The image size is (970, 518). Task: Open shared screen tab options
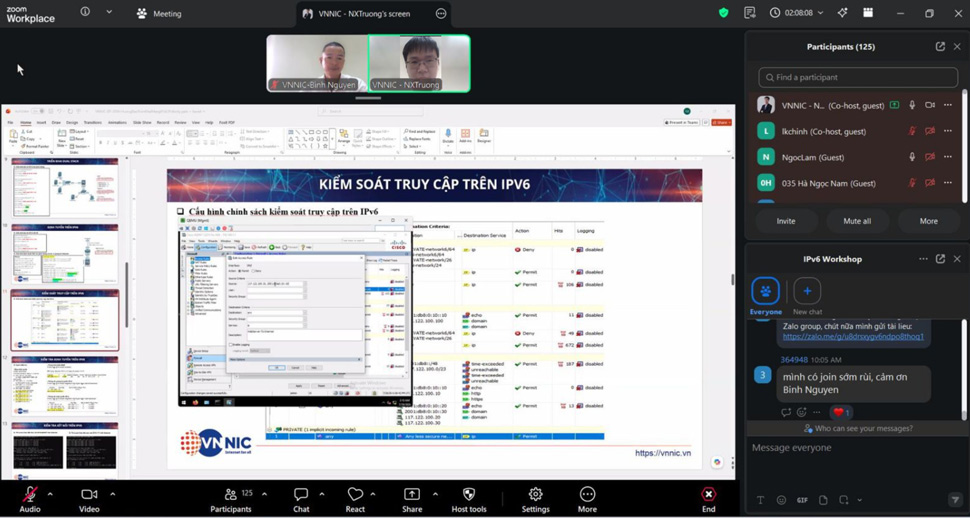[x=440, y=14]
